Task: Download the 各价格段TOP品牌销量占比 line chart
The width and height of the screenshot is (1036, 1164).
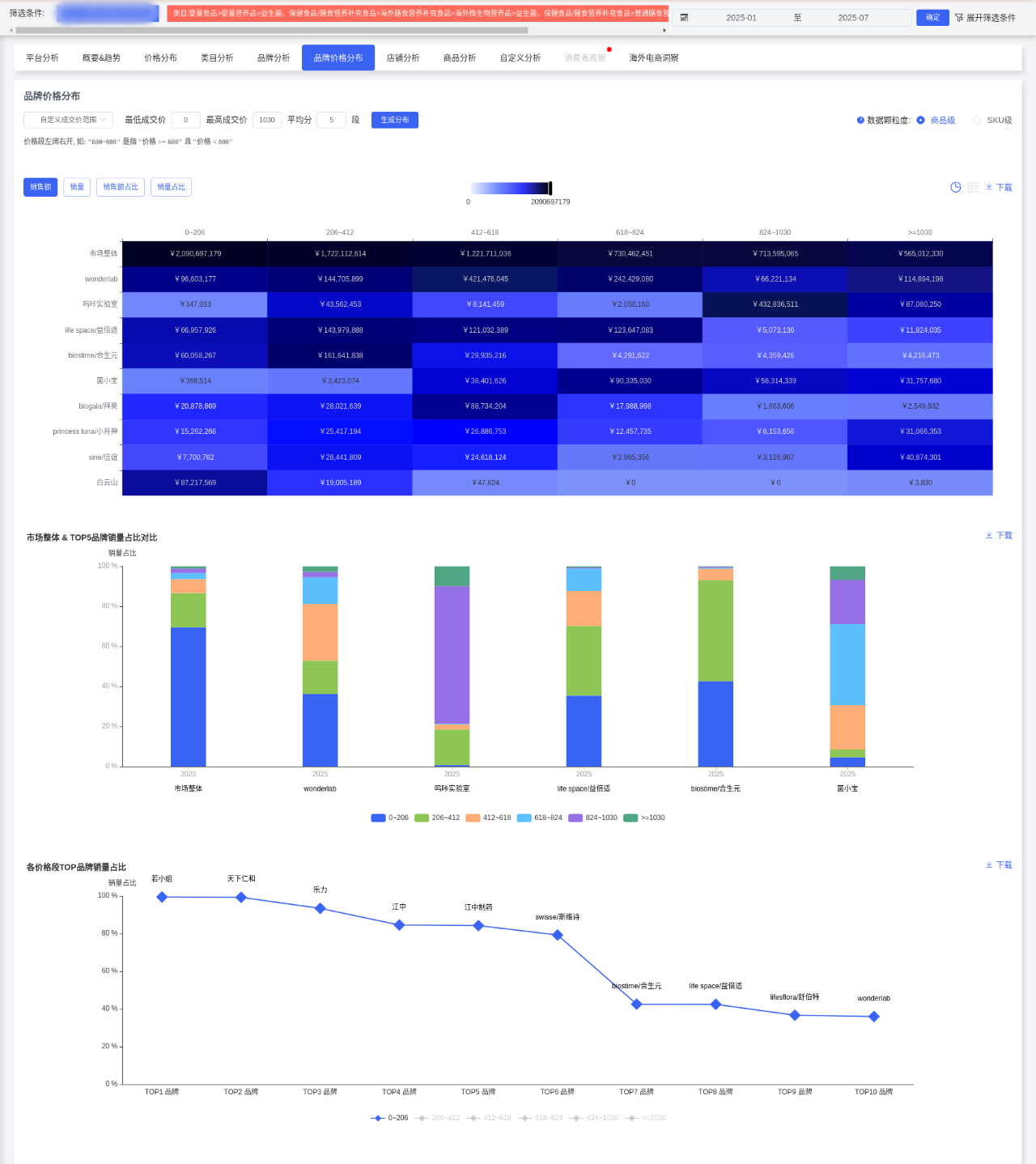Action: (999, 865)
